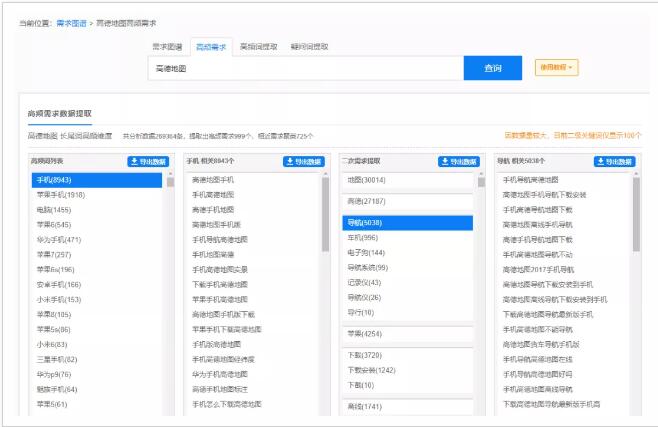The height and width of the screenshot is (427, 658).
Task: Open the 高频词提取 tab
Action: tap(258, 47)
